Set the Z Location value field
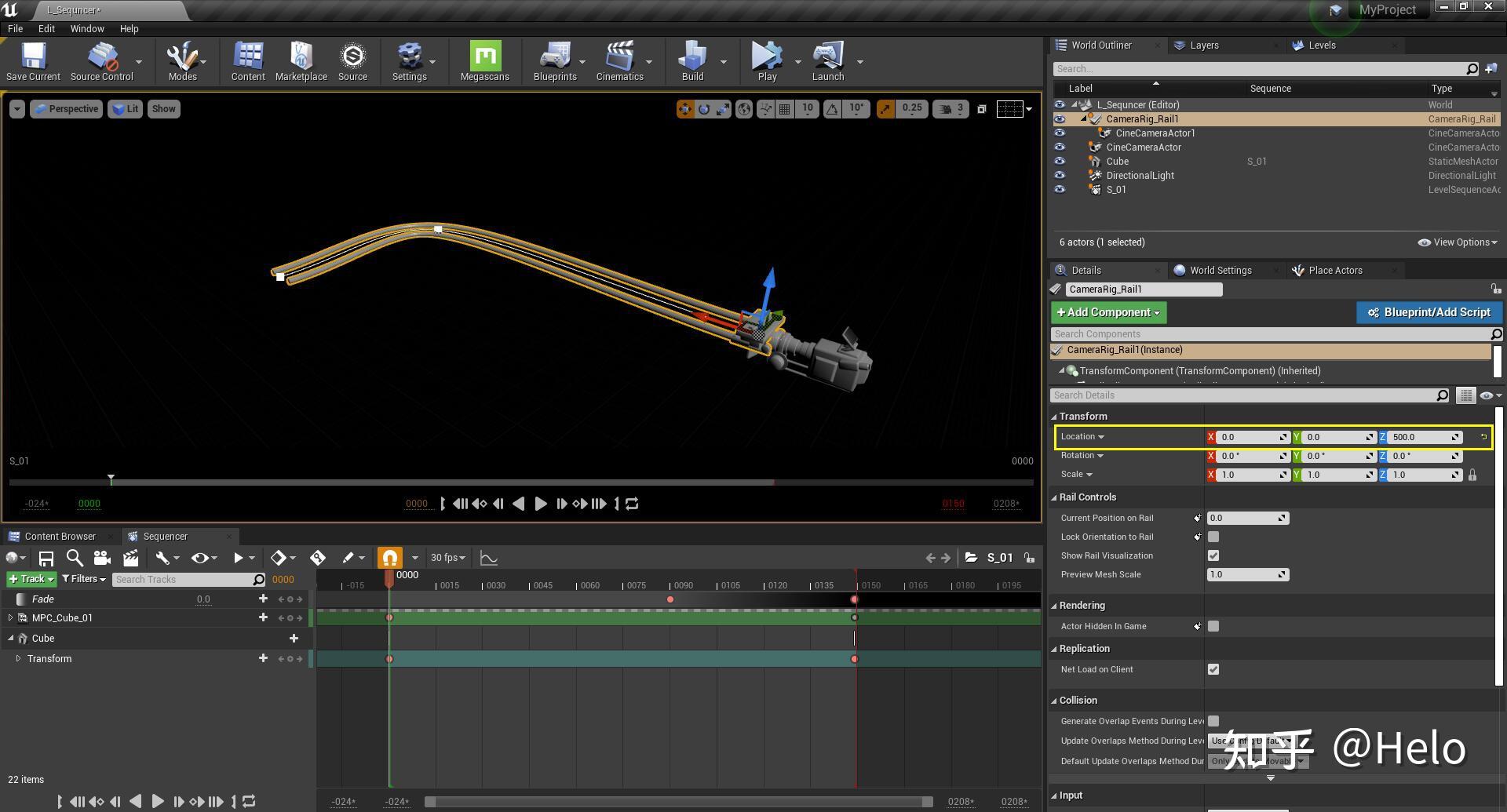 (x=1419, y=437)
